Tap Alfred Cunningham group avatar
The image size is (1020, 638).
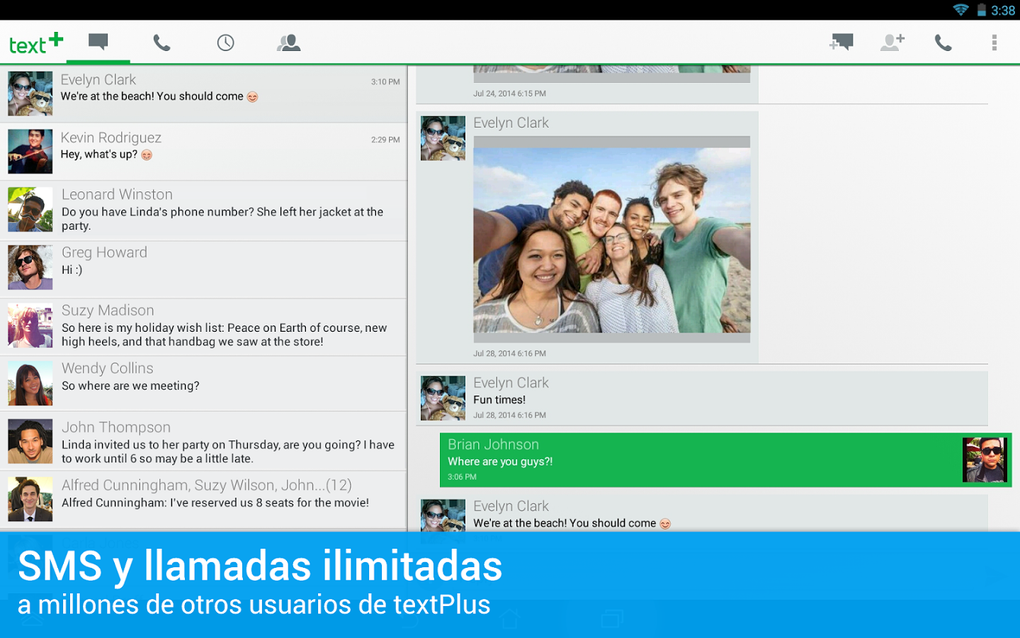(30, 499)
